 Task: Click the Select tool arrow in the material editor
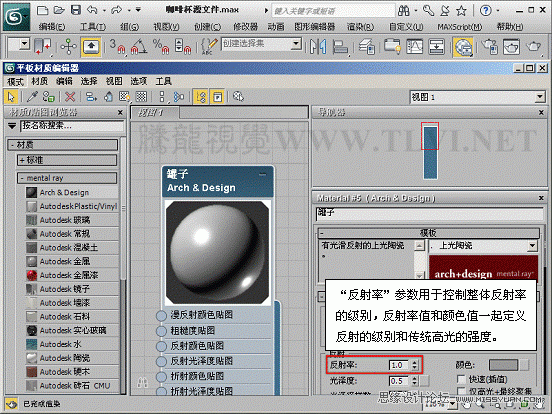coord(11,96)
